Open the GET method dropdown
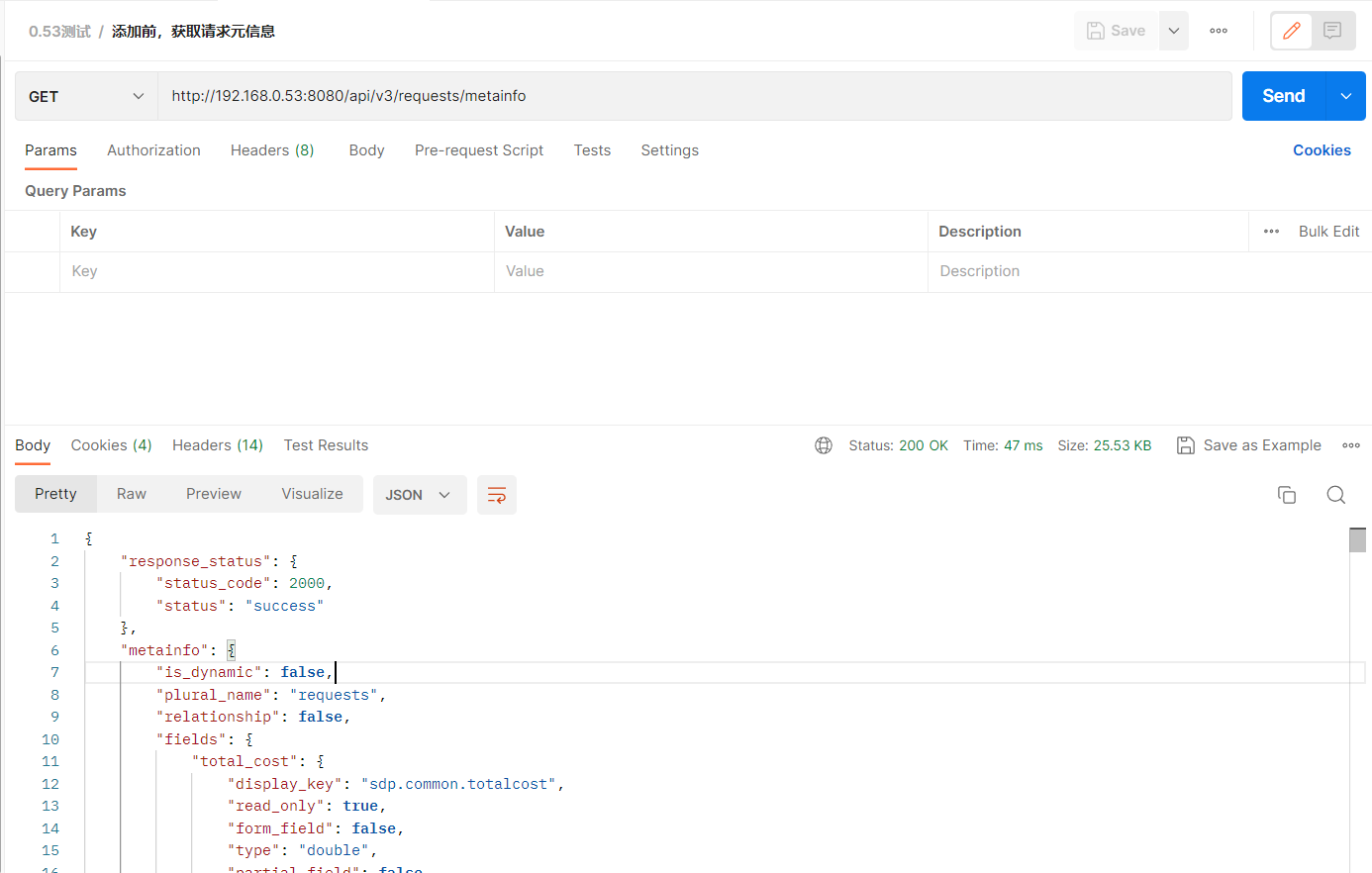Viewport: 1372px width, 873px height. [86, 96]
